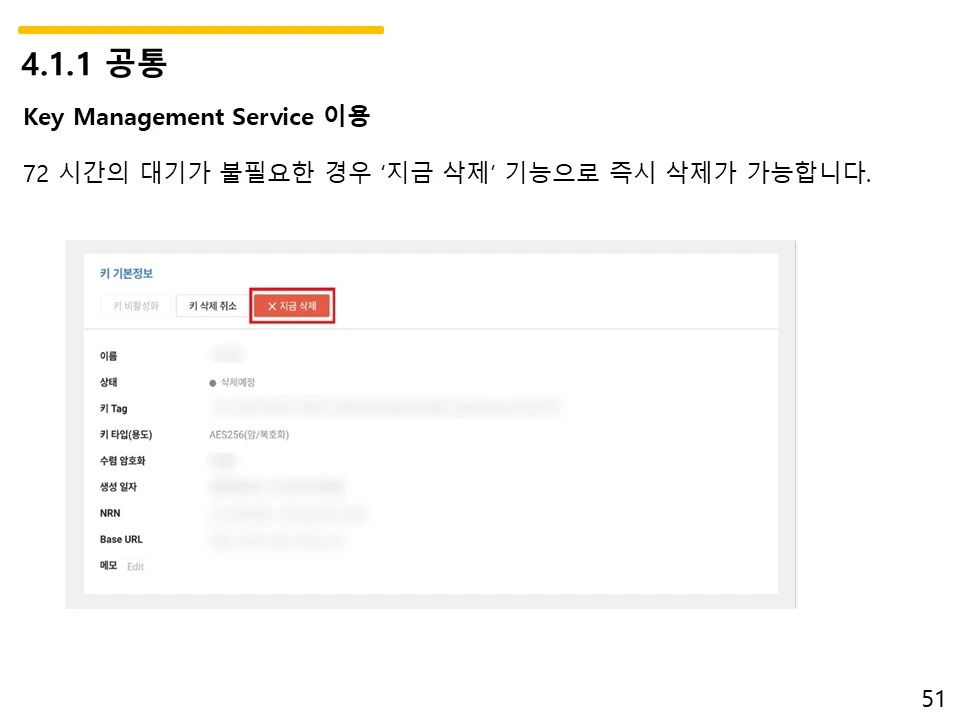Viewport: 960px width, 720px height.
Task: Click the slide title 4.1.1 공통
Action: click(96, 63)
